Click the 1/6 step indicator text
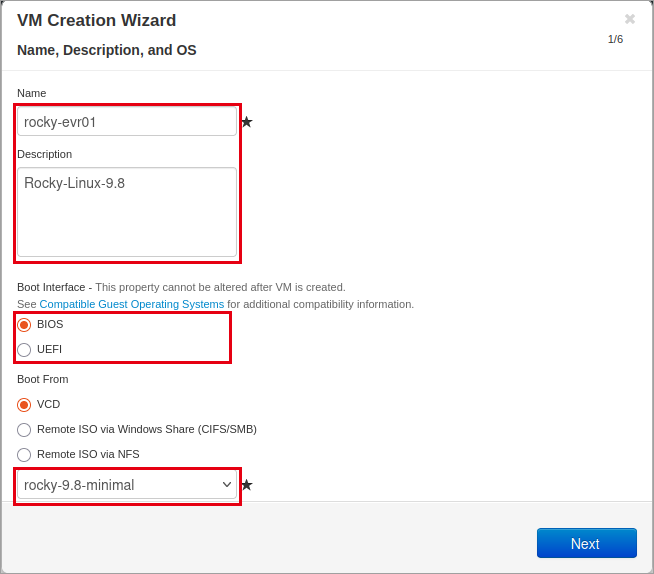 click(x=615, y=39)
